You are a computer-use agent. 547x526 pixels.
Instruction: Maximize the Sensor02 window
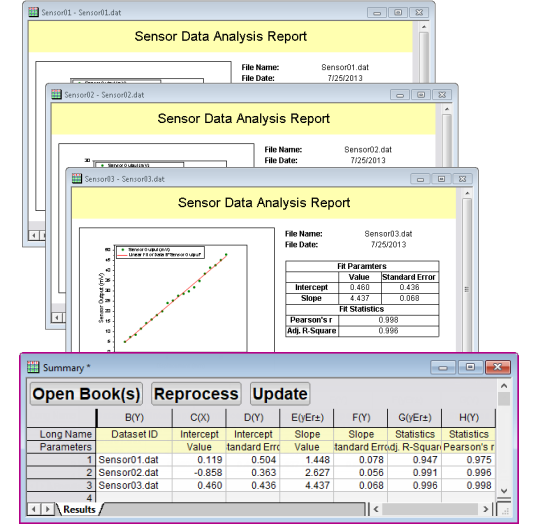tap(421, 95)
